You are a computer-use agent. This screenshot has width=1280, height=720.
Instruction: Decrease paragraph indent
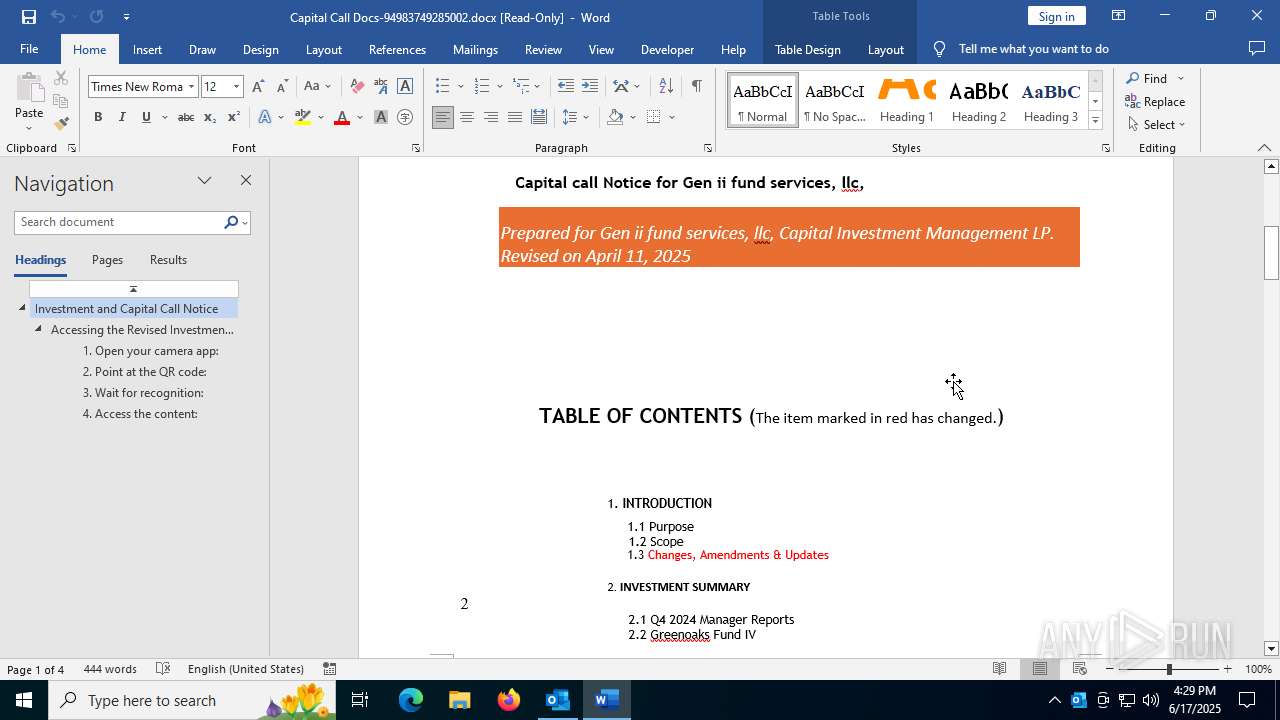[x=566, y=86]
